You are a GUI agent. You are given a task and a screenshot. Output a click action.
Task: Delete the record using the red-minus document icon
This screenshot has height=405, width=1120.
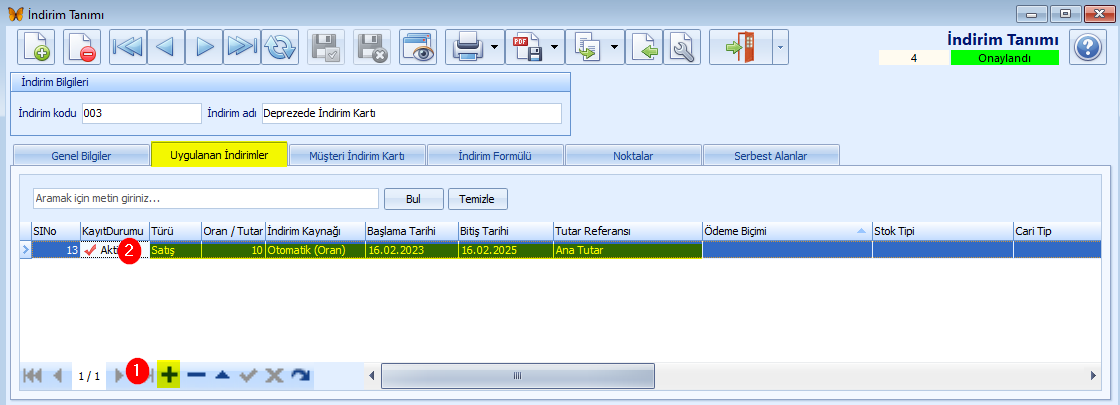(82, 48)
